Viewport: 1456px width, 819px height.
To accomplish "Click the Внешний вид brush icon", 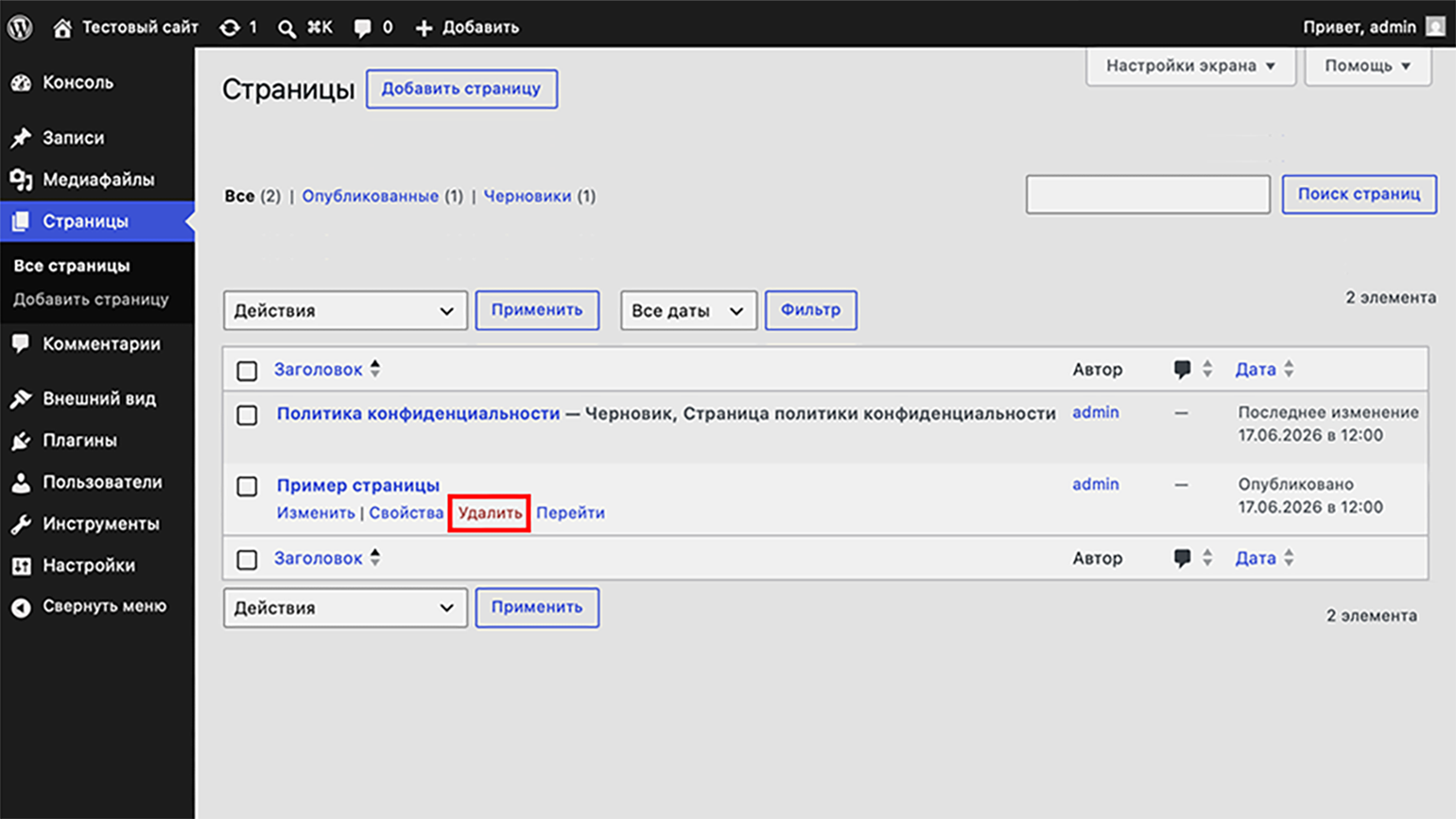I will click(21, 399).
